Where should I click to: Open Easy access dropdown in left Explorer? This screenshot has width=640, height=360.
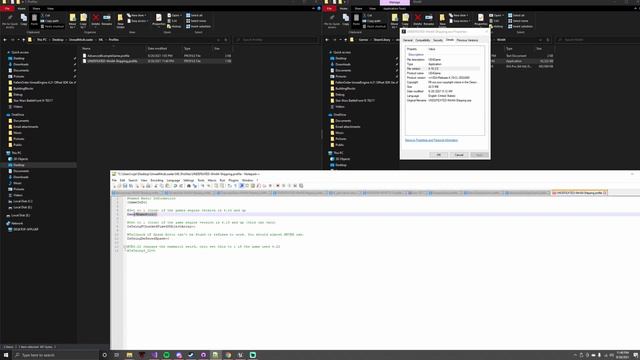[x=138, y=21]
